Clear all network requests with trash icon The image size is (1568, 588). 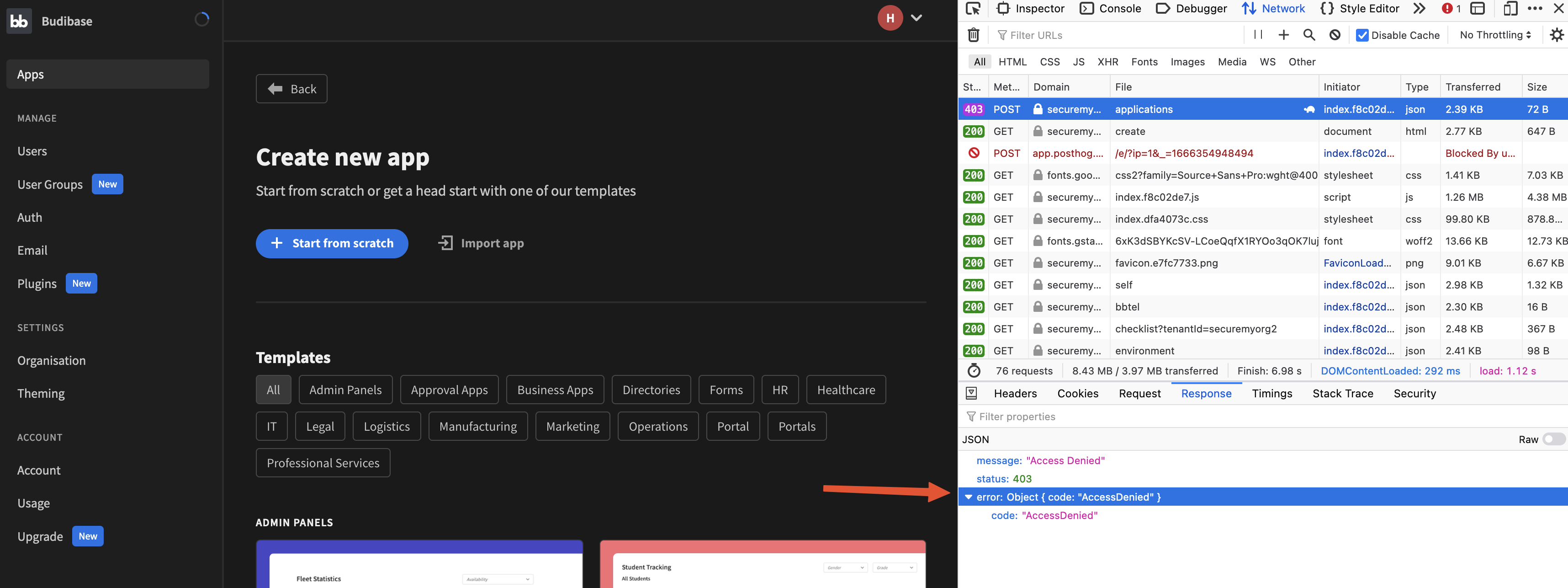(x=973, y=35)
